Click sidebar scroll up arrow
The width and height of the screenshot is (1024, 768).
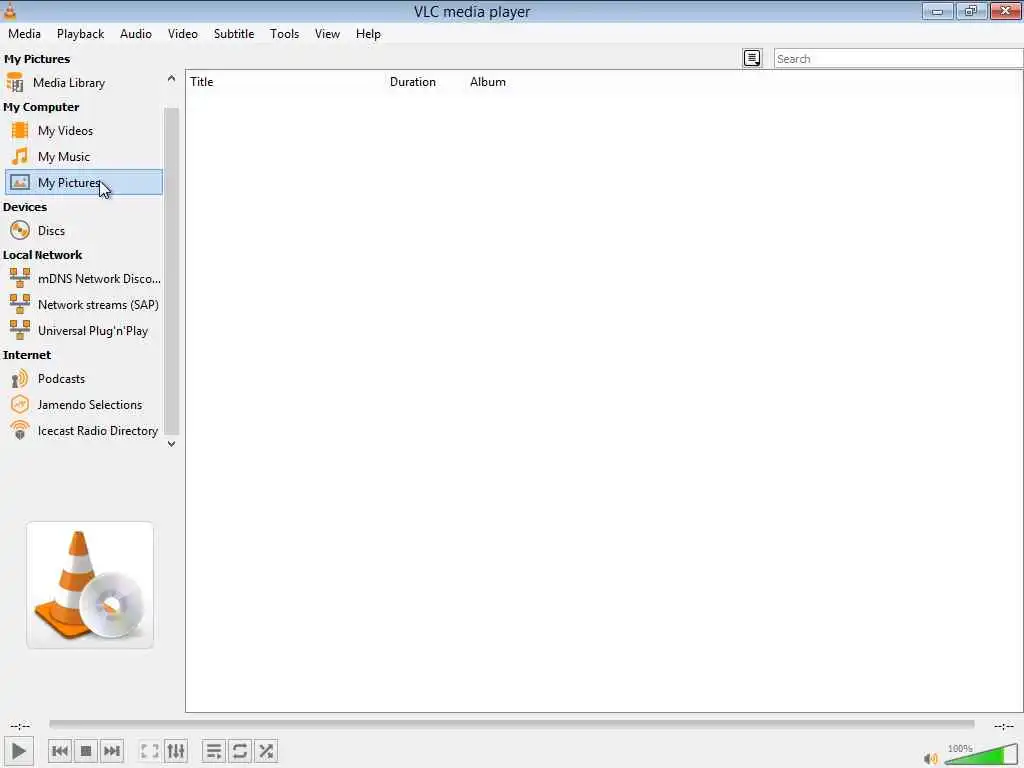[171, 78]
